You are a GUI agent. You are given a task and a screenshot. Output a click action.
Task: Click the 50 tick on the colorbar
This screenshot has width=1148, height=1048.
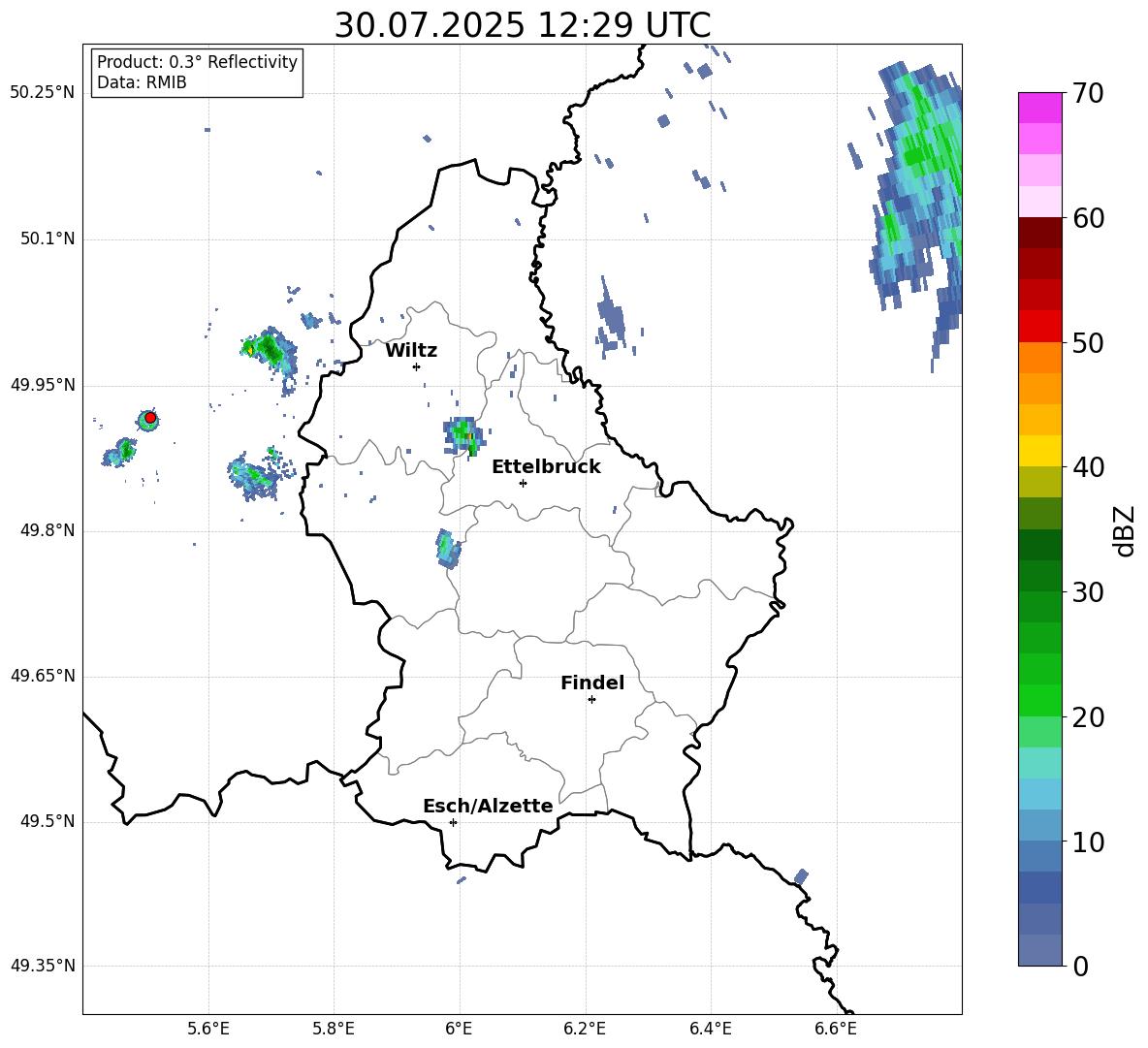1088,342
